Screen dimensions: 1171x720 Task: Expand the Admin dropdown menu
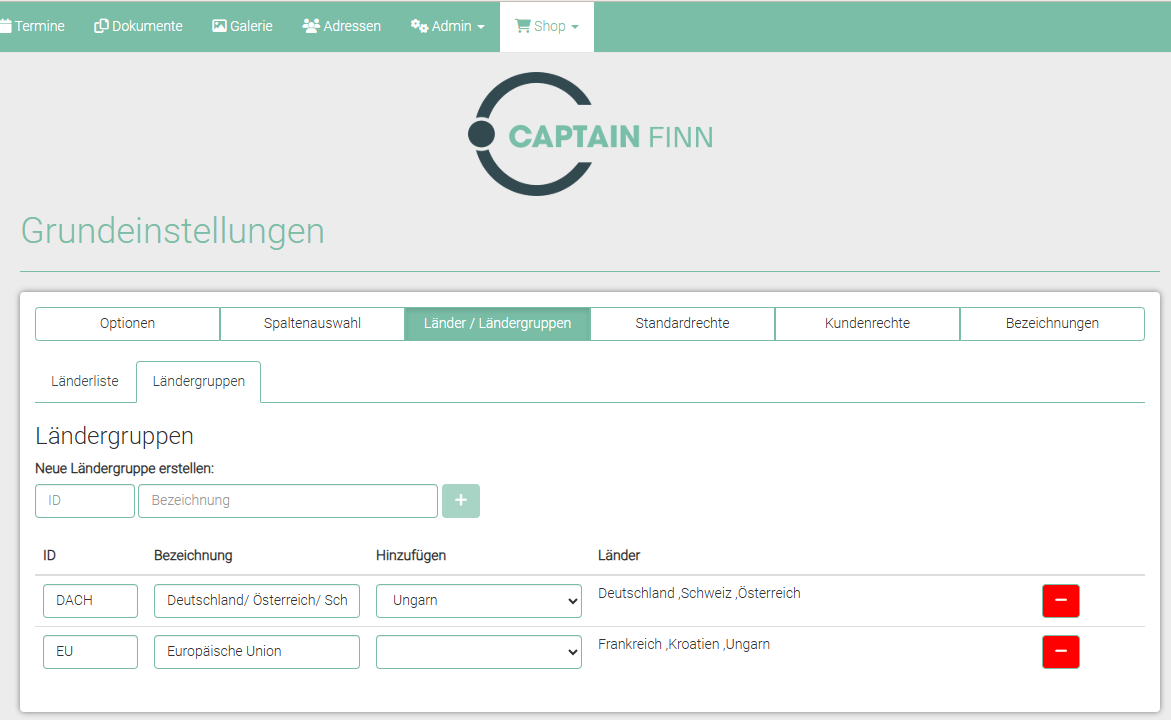click(447, 26)
